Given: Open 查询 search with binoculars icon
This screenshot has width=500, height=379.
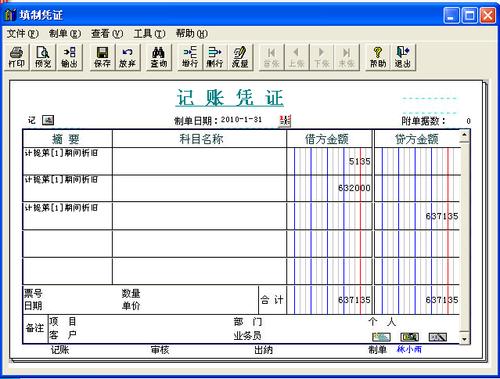Looking at the screenshot, I should click(159, 57).
